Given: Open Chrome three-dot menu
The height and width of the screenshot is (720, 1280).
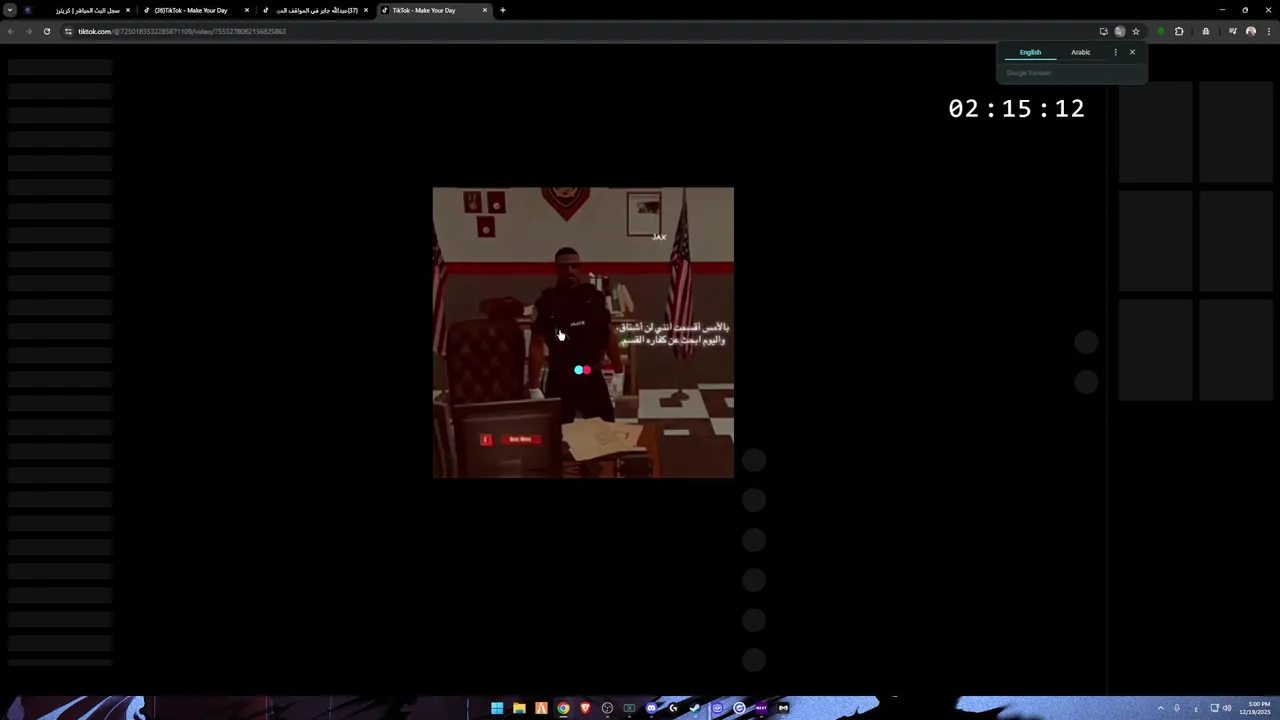Looking at the screenshot, I should pyautogui.click(x=1269, y=31).
